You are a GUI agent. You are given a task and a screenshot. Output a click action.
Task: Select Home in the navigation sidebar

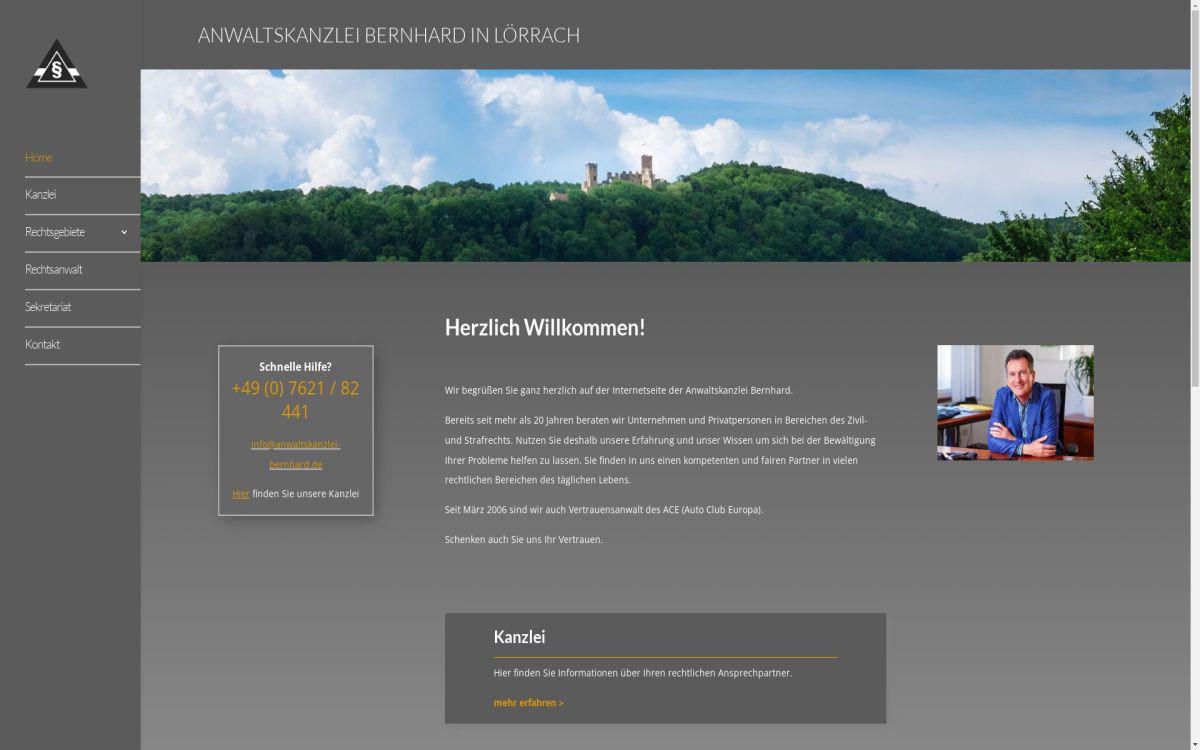(38, 157)
